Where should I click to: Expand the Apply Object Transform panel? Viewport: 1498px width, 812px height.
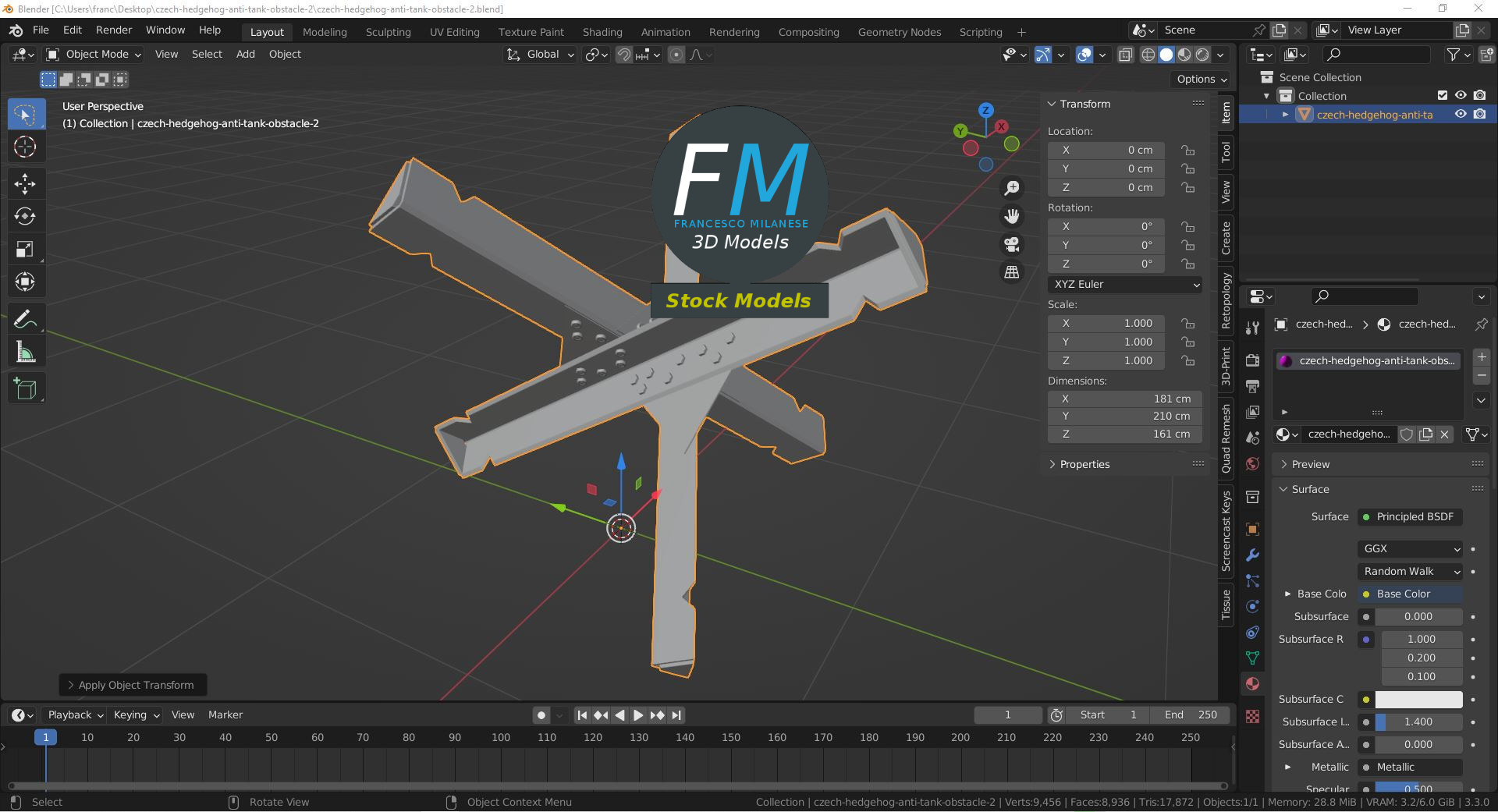(x=133, y=685)
